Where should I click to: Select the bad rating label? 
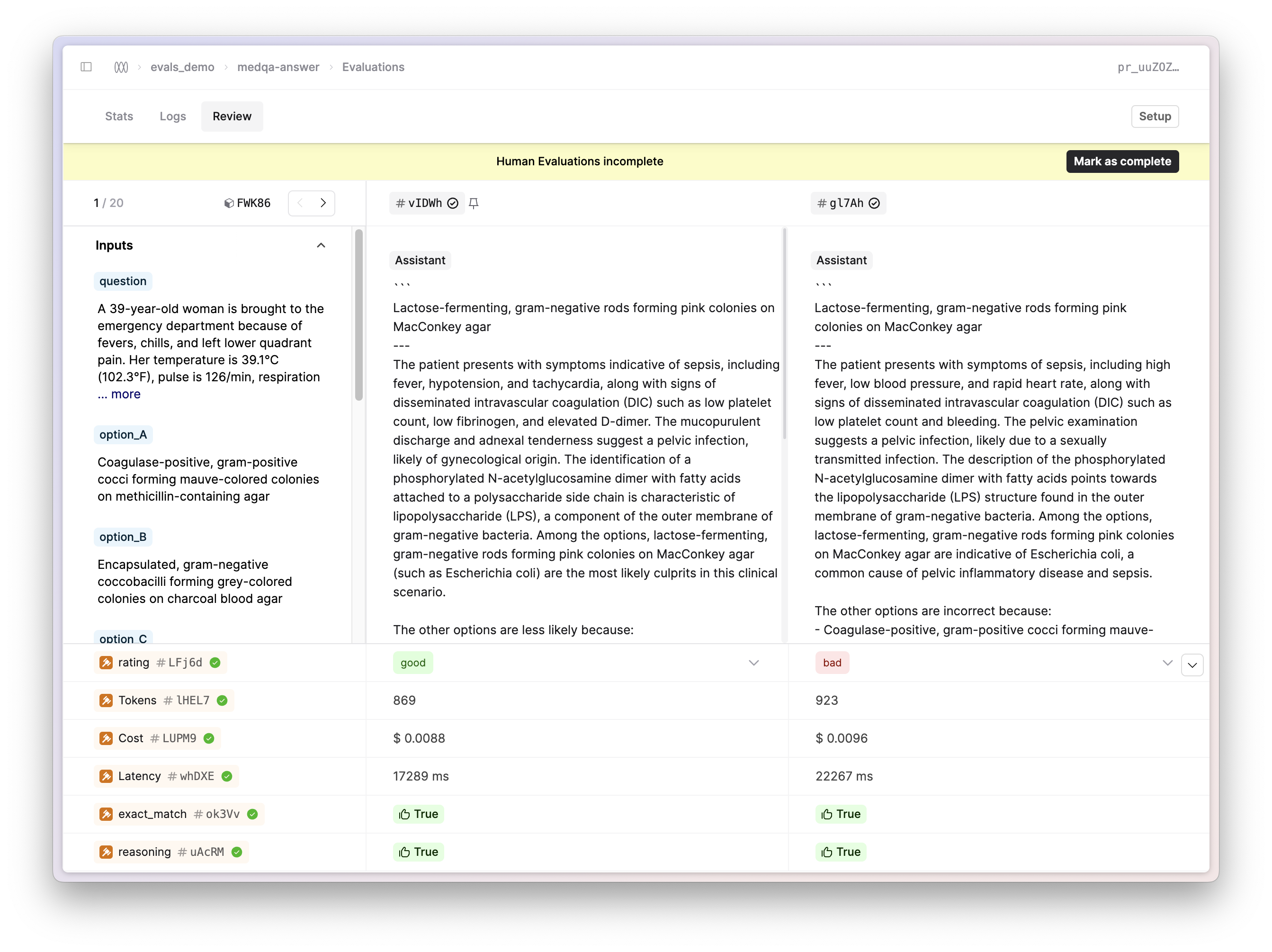click(832, 663)
